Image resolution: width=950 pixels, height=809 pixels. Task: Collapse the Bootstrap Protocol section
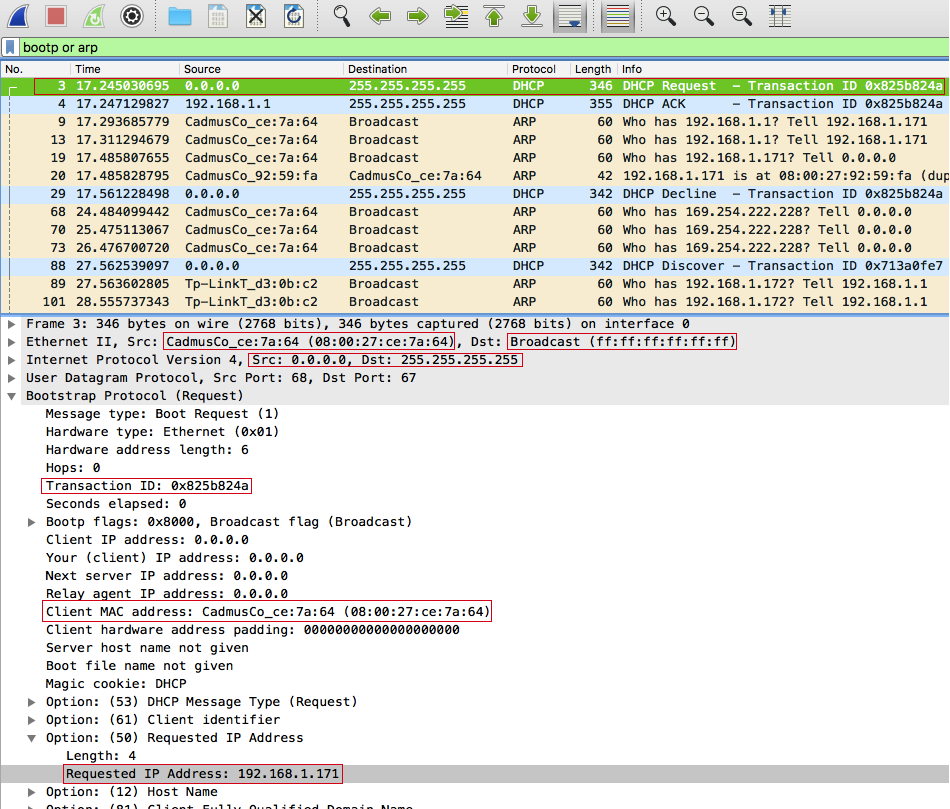click(12, 396)
